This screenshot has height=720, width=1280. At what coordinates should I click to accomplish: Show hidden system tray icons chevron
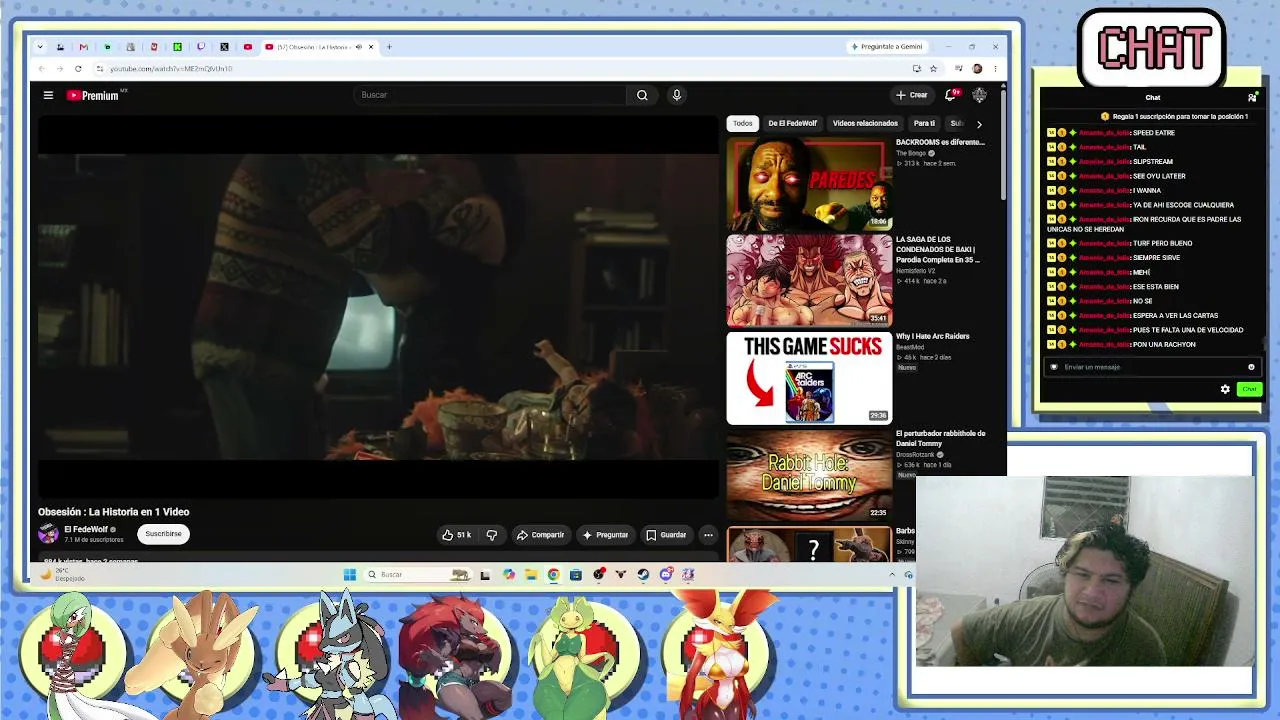[892, 575]
